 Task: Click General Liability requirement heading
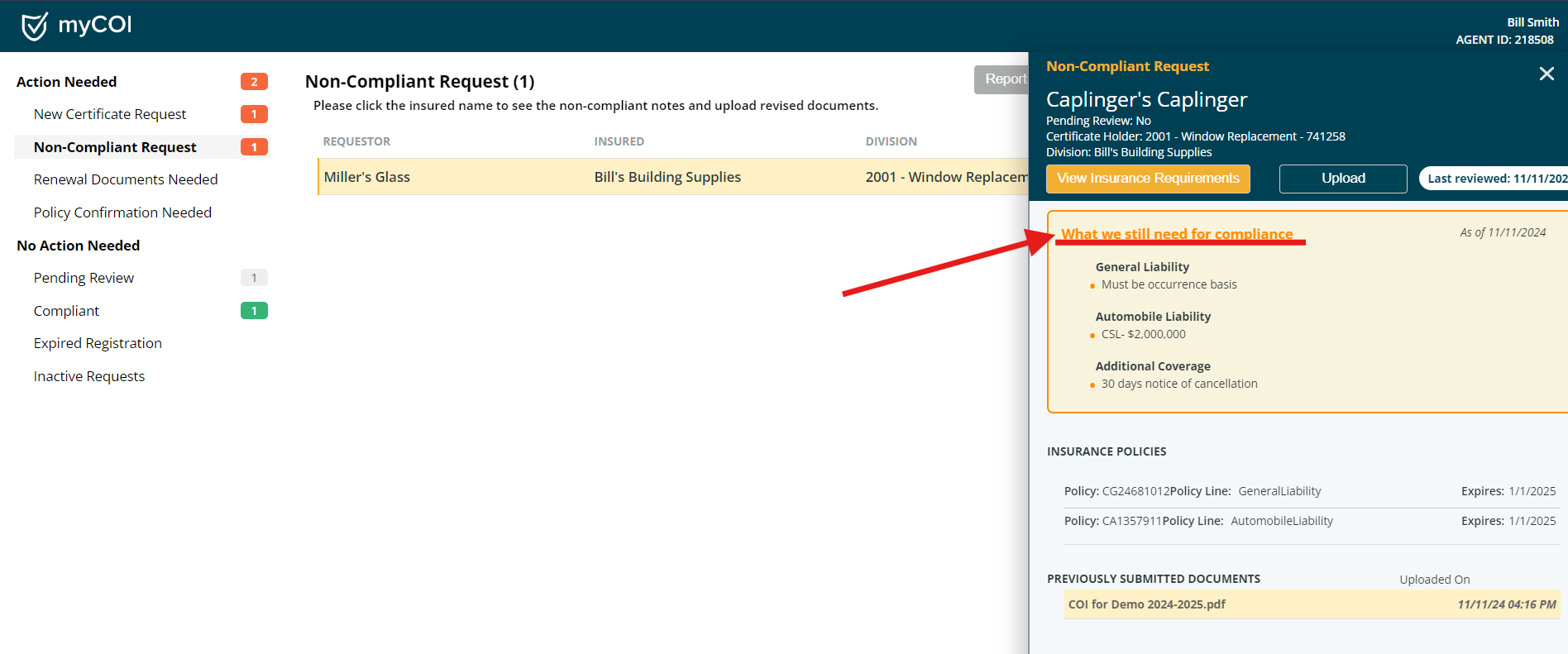1142,267
